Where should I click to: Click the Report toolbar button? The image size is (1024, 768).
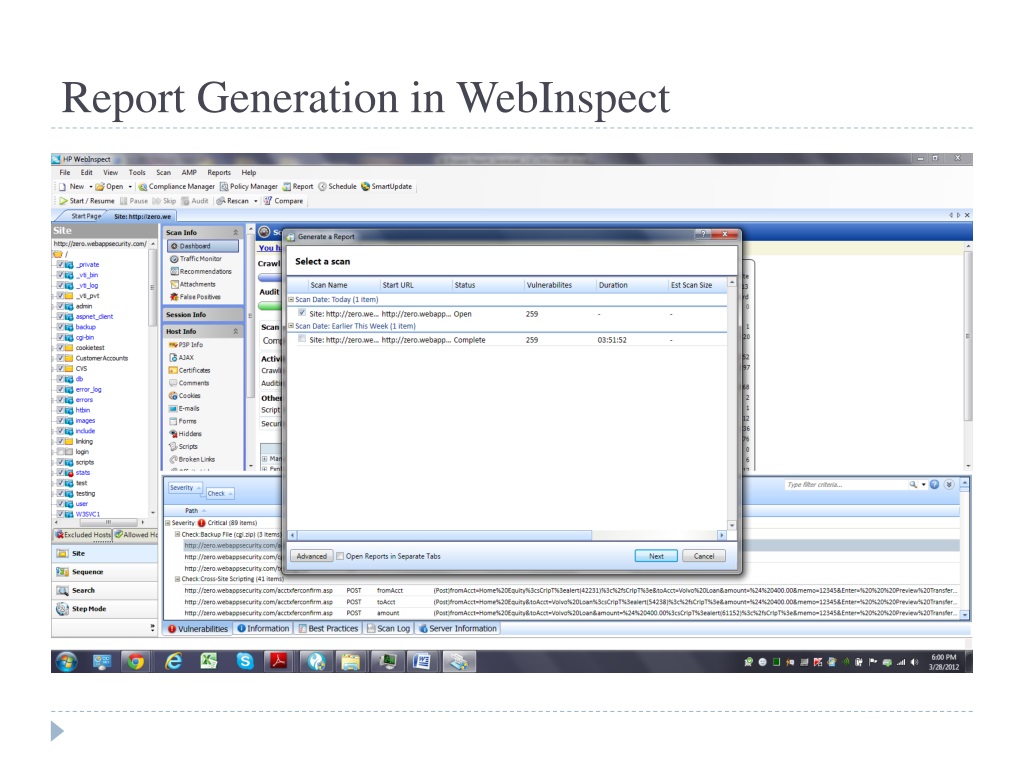[x=298, y=187]
